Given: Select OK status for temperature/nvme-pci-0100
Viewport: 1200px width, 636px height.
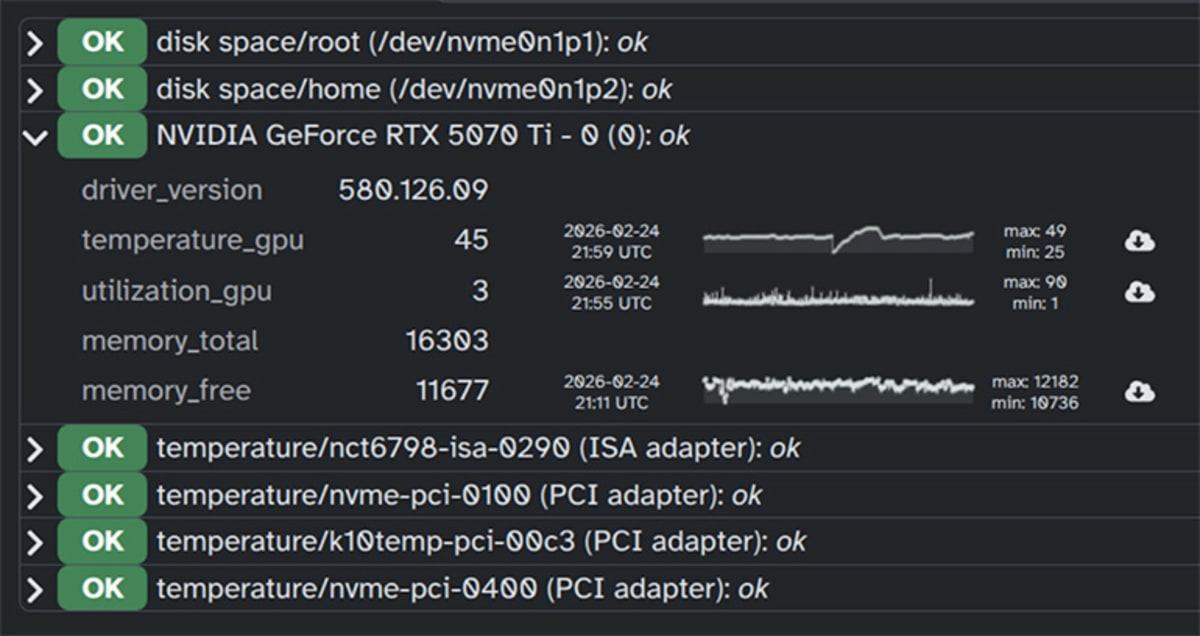Looking at the screenshot, I should point(101,494).
